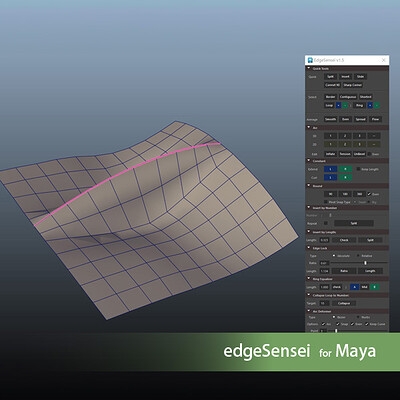Click the blue plus next to Loop
Image resolution: width=400 pixels, height=400 pixels.
pyautogui.click(x=338, y=105)
